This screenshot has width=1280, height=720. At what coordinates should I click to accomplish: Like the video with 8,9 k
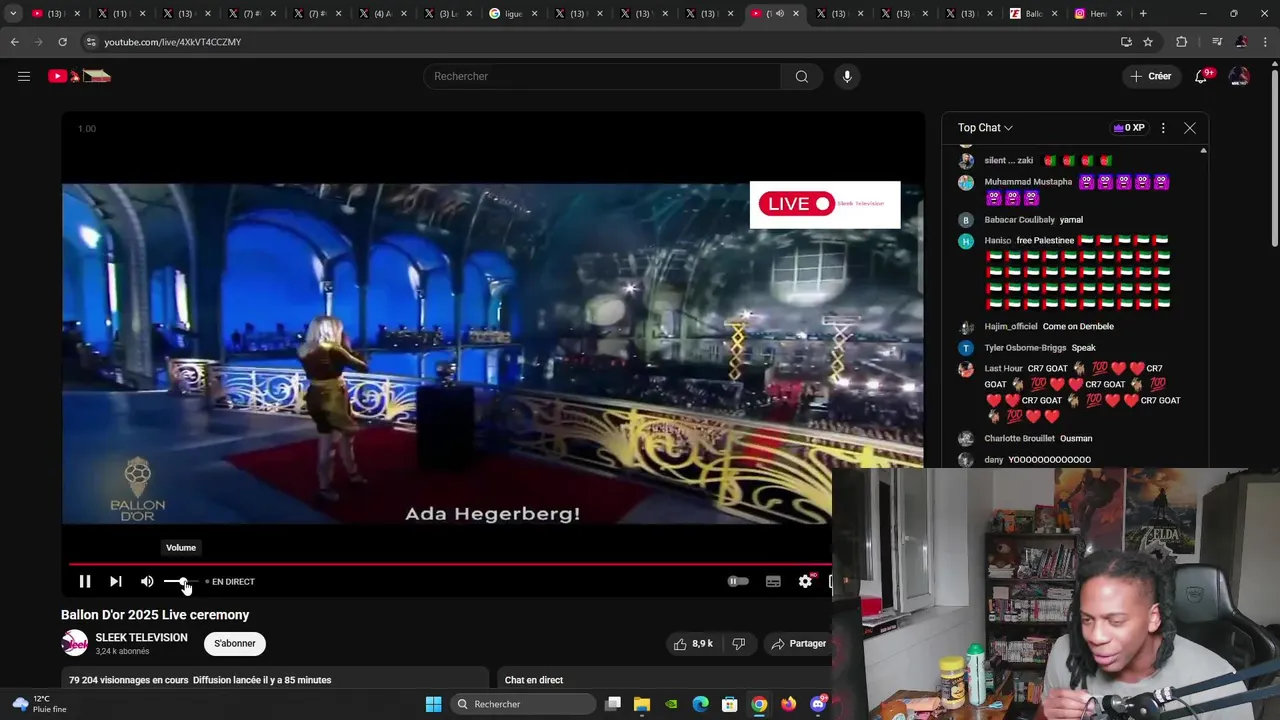(692, 644)
